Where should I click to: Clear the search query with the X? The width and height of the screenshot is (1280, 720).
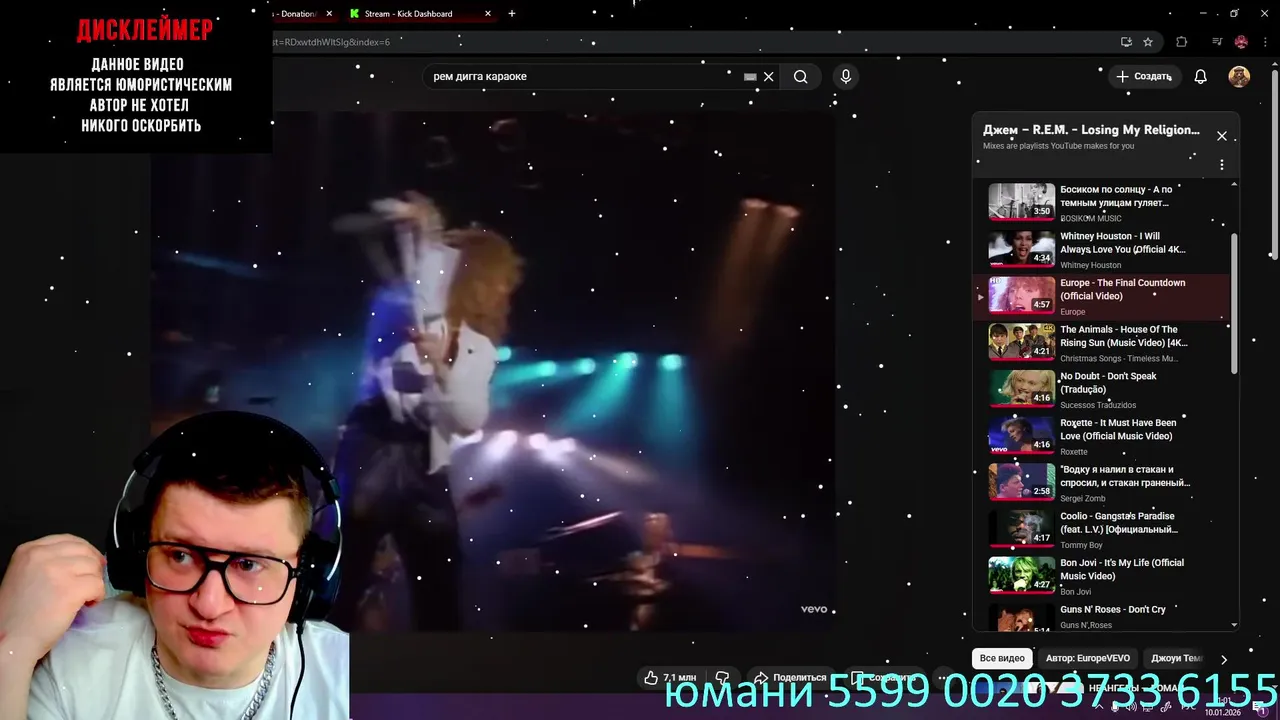(769, 77)
